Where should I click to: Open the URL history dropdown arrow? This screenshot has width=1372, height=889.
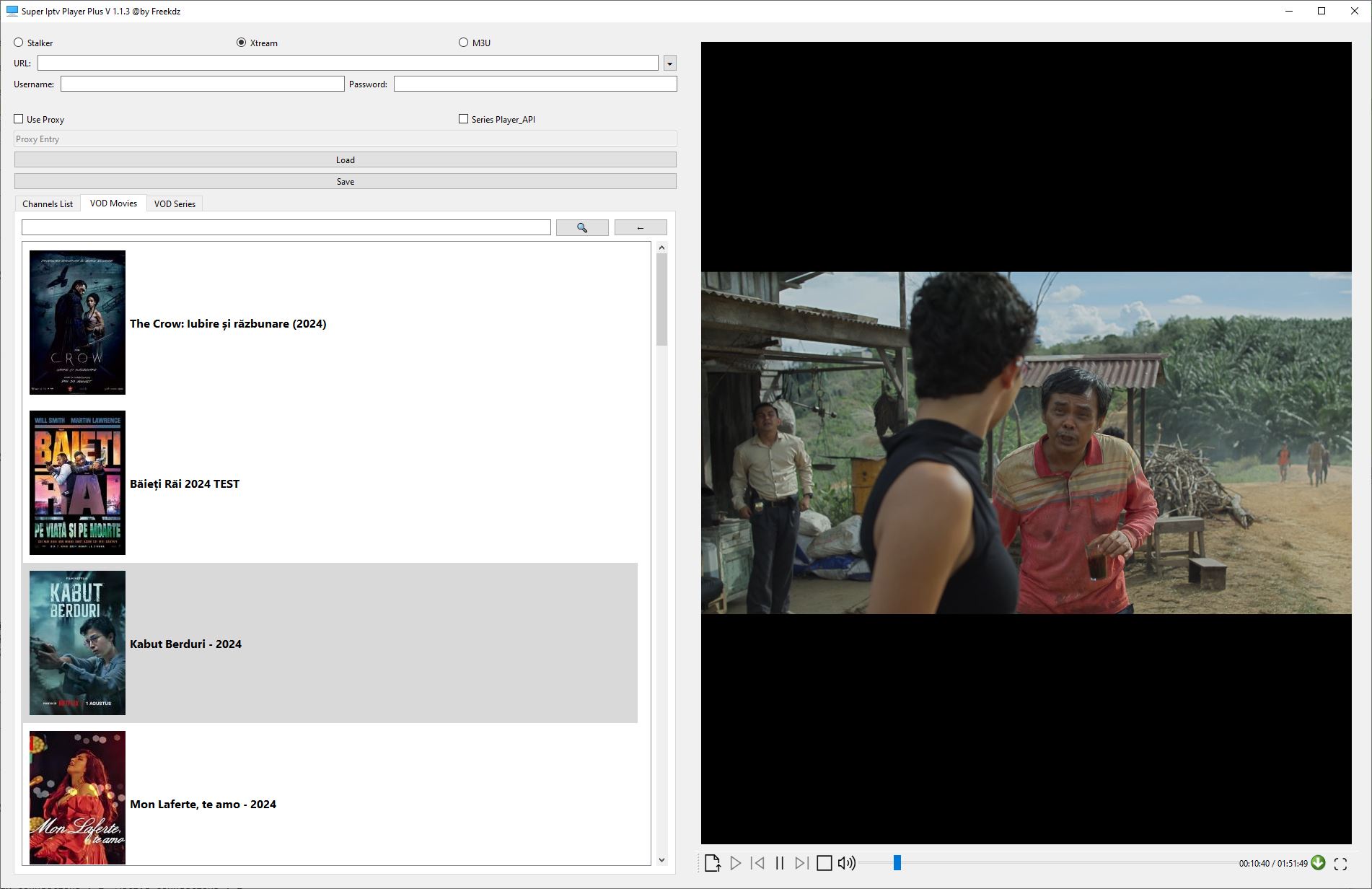click(670, 63)
